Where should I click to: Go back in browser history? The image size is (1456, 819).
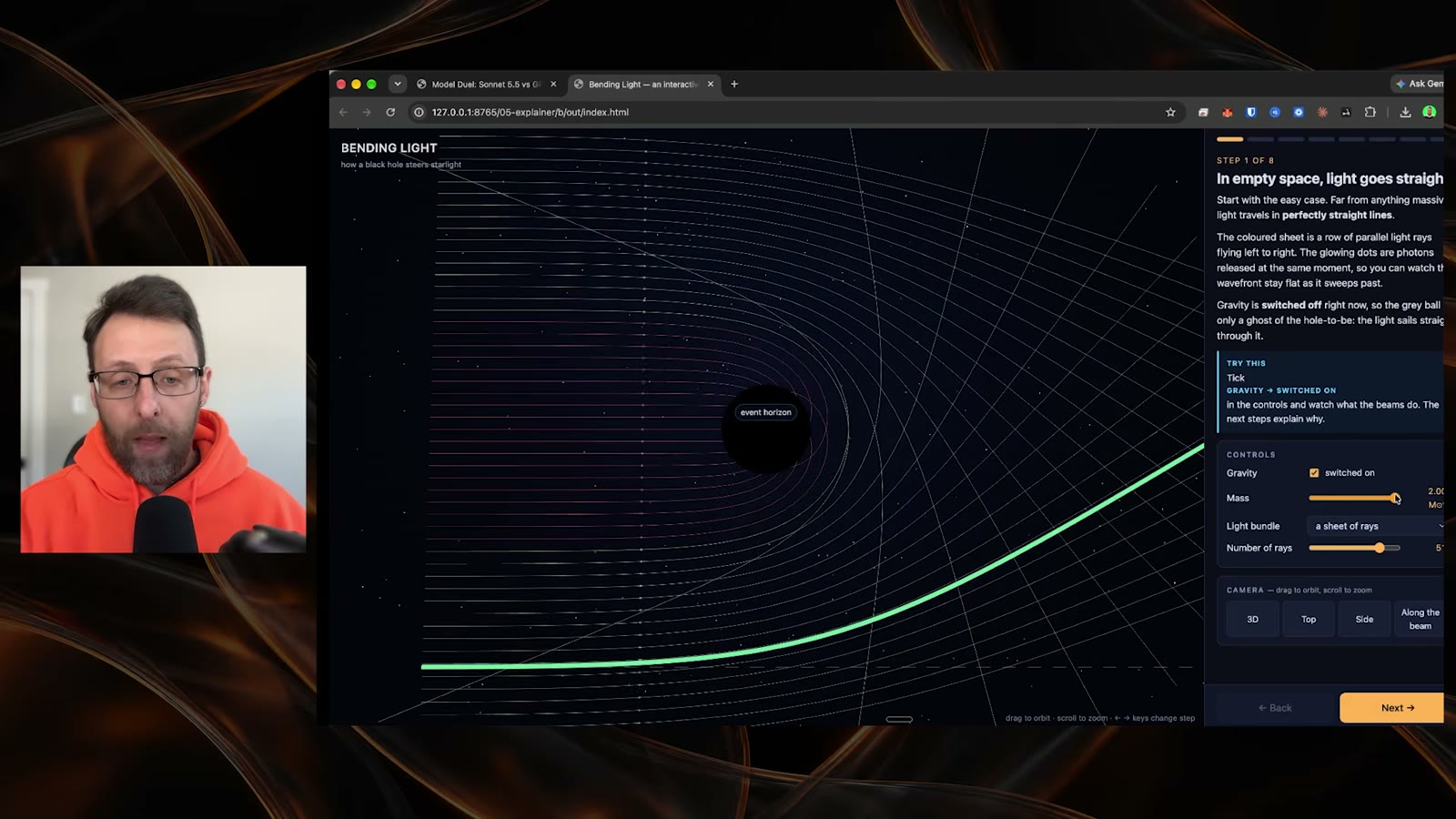pyautogui.click(x=343, y=112)
